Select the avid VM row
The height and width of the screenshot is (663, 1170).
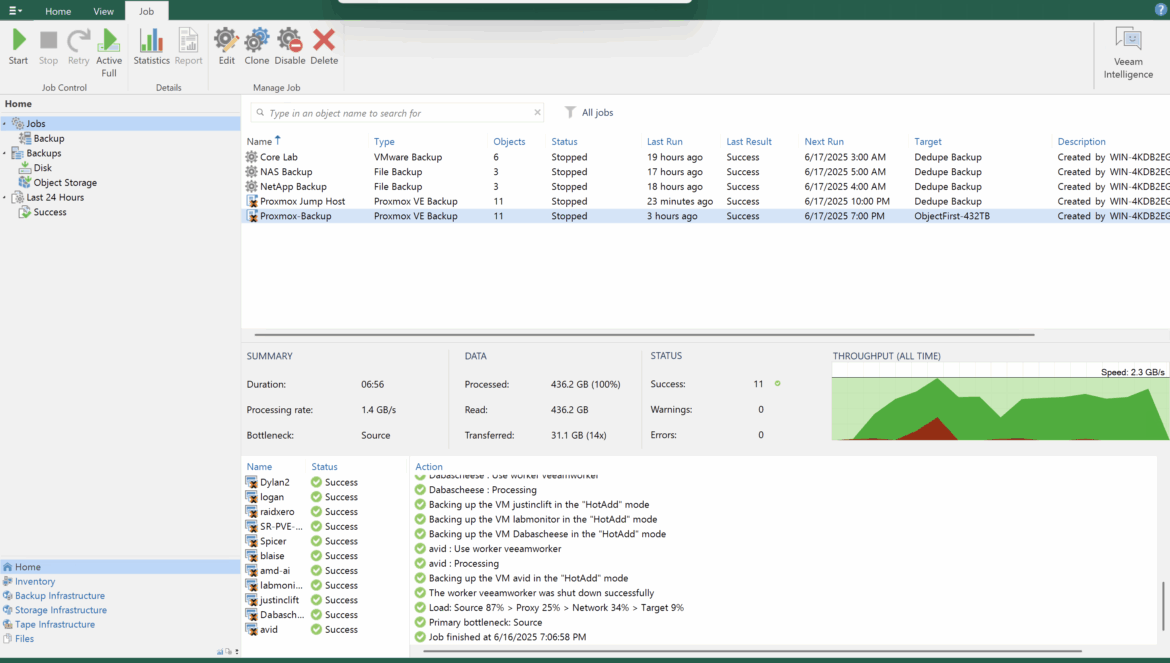[x=325, y=629]
